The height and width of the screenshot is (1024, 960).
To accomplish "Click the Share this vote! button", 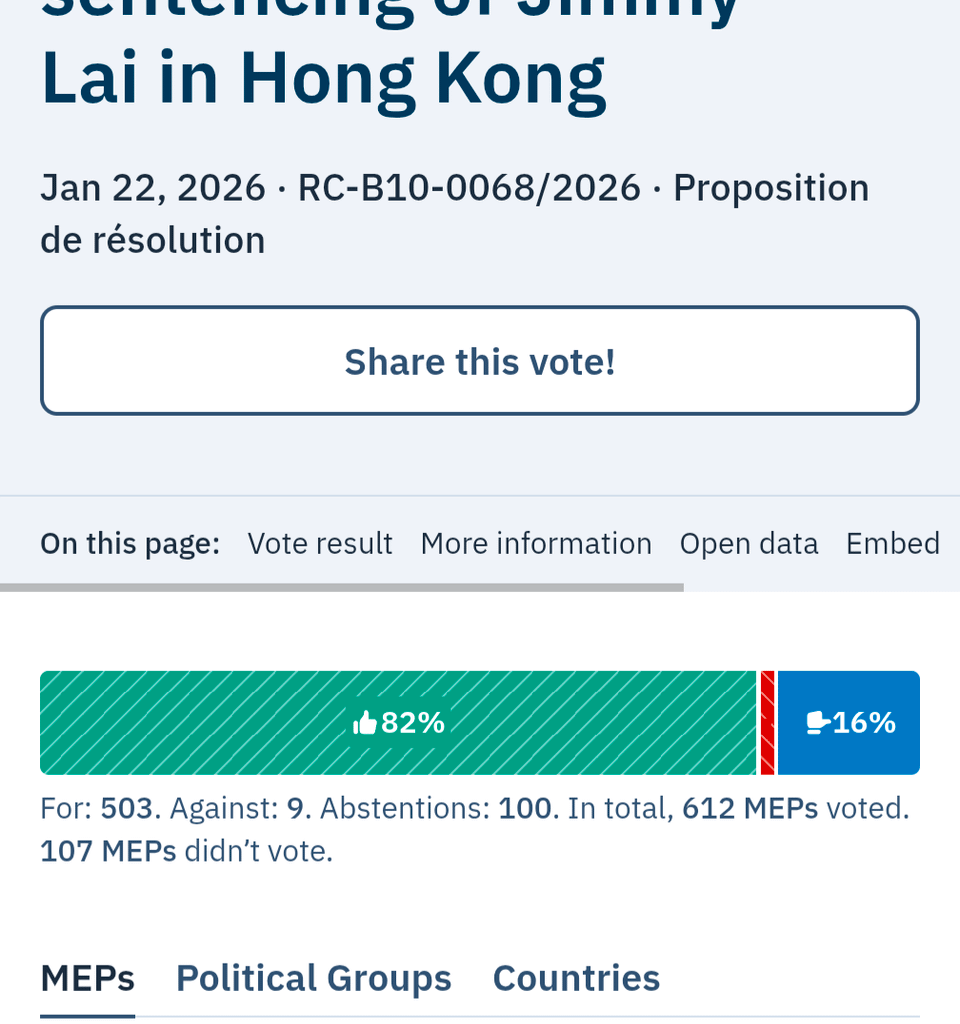I will [479, 360].
